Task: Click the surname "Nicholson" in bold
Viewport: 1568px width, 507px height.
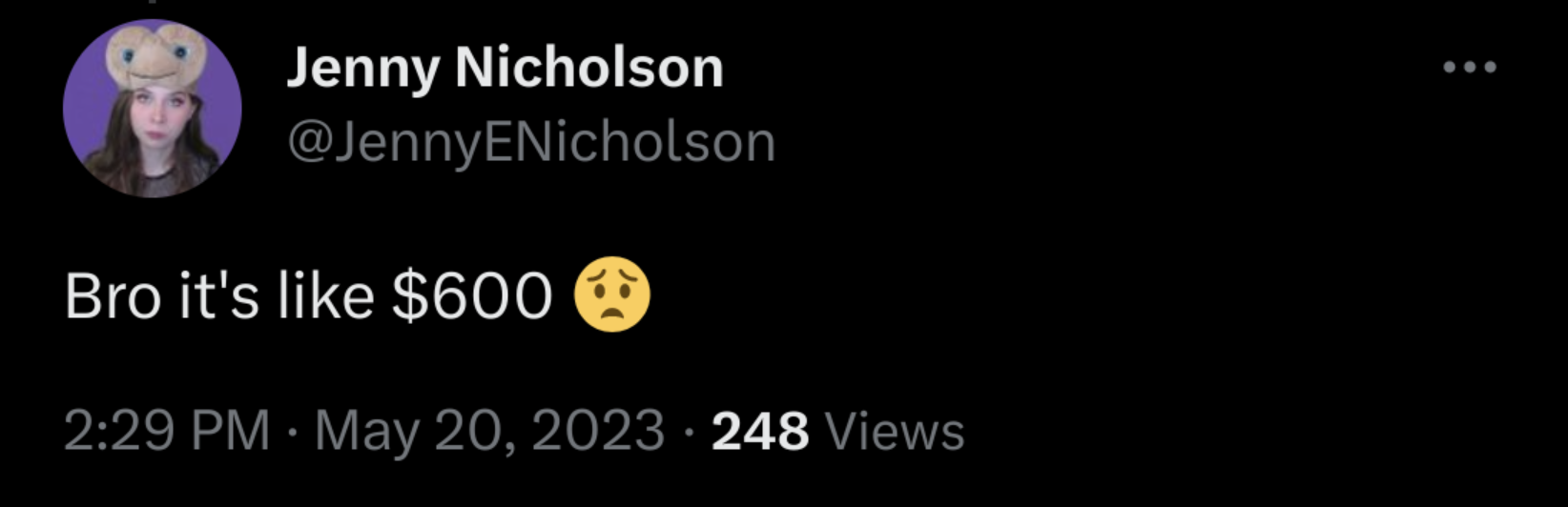Action: [589, 68]
